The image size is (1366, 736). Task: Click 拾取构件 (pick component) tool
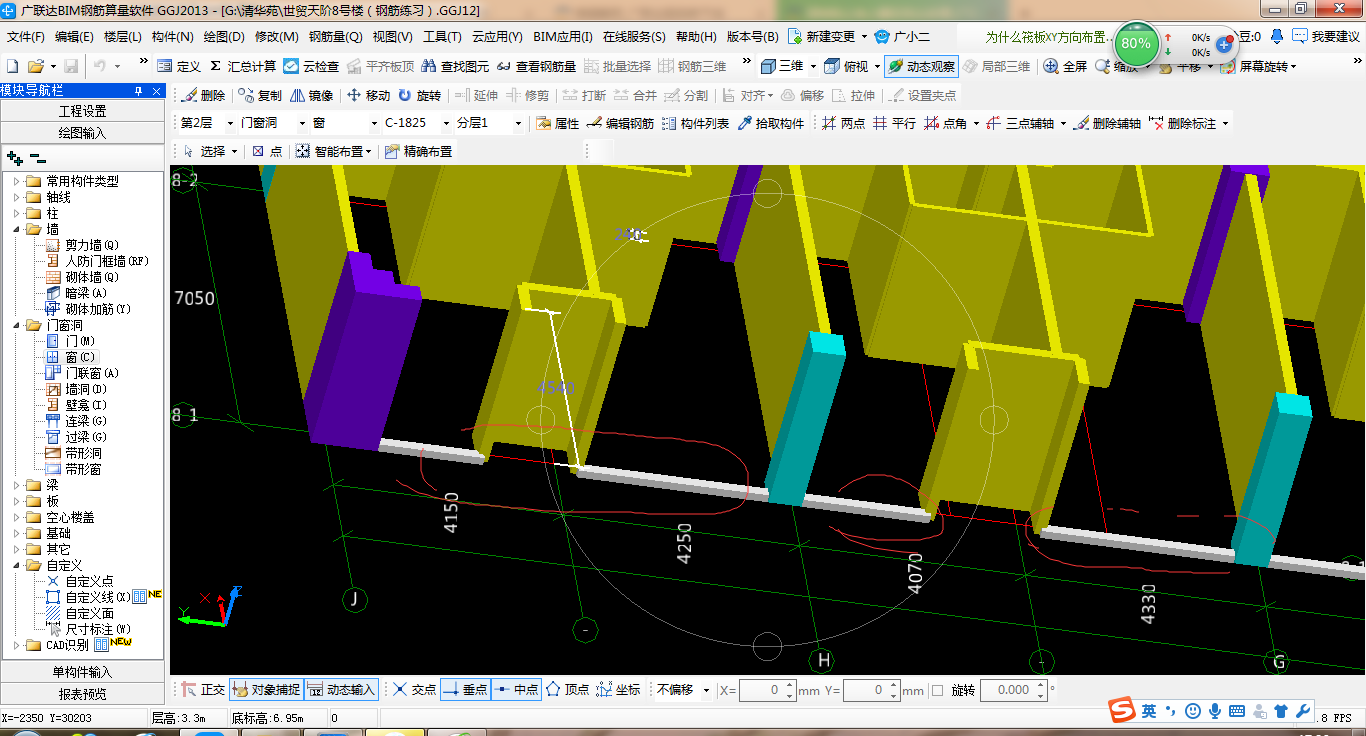[x=771, y=123]
